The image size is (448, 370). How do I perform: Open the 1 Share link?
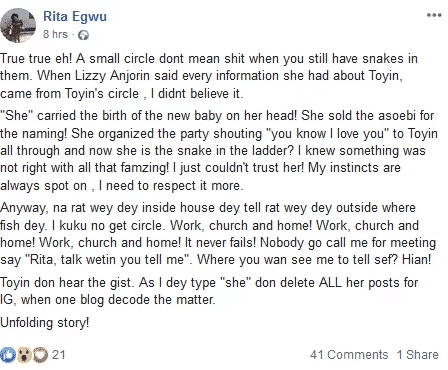click(418, 355)
